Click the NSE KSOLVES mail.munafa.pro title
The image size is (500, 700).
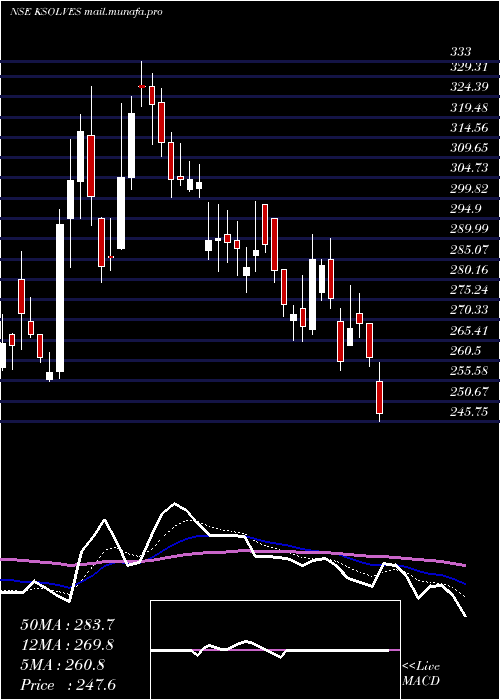point(85,12)
